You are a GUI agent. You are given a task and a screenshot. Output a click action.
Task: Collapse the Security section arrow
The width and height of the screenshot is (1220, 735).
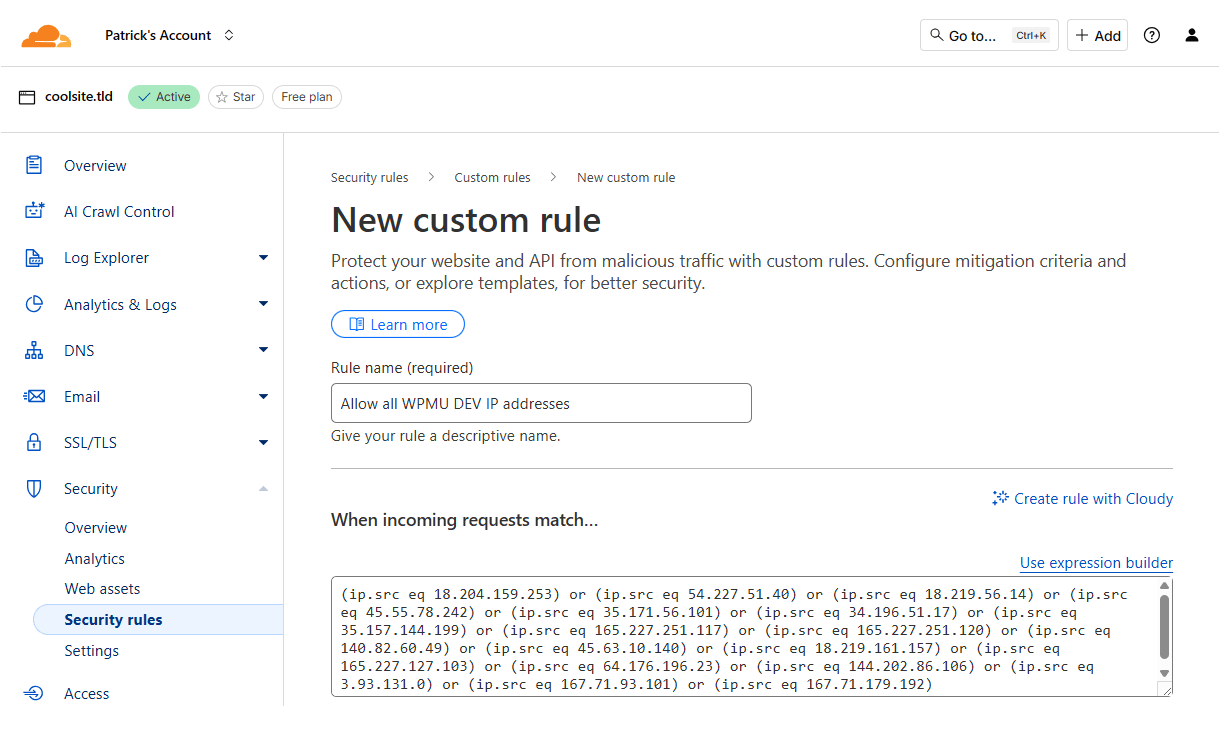click(x=263, y=488)
